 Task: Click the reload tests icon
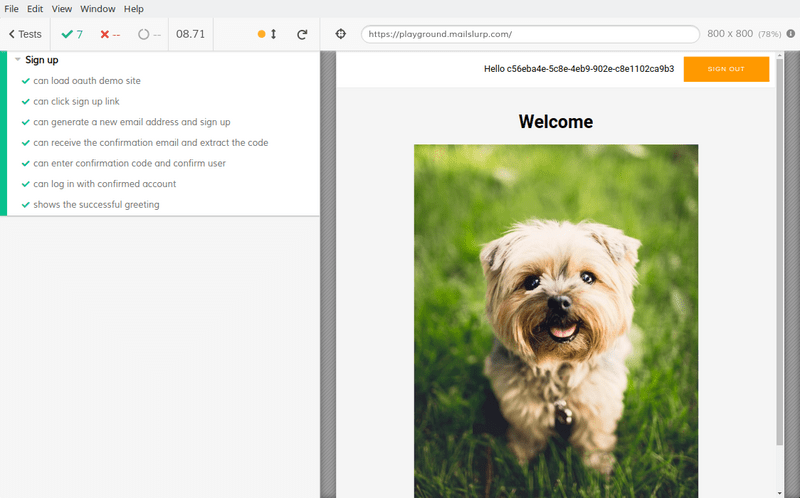(x=302, y=34)
